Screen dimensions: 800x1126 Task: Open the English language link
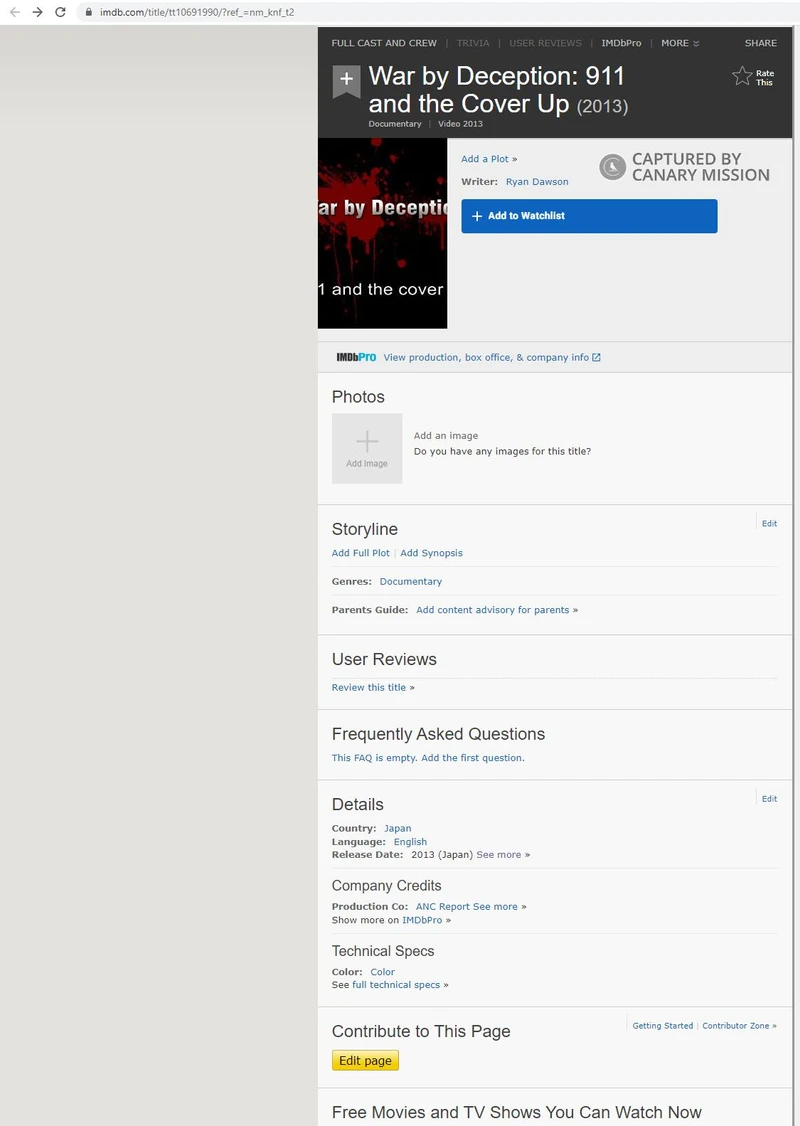410,842
